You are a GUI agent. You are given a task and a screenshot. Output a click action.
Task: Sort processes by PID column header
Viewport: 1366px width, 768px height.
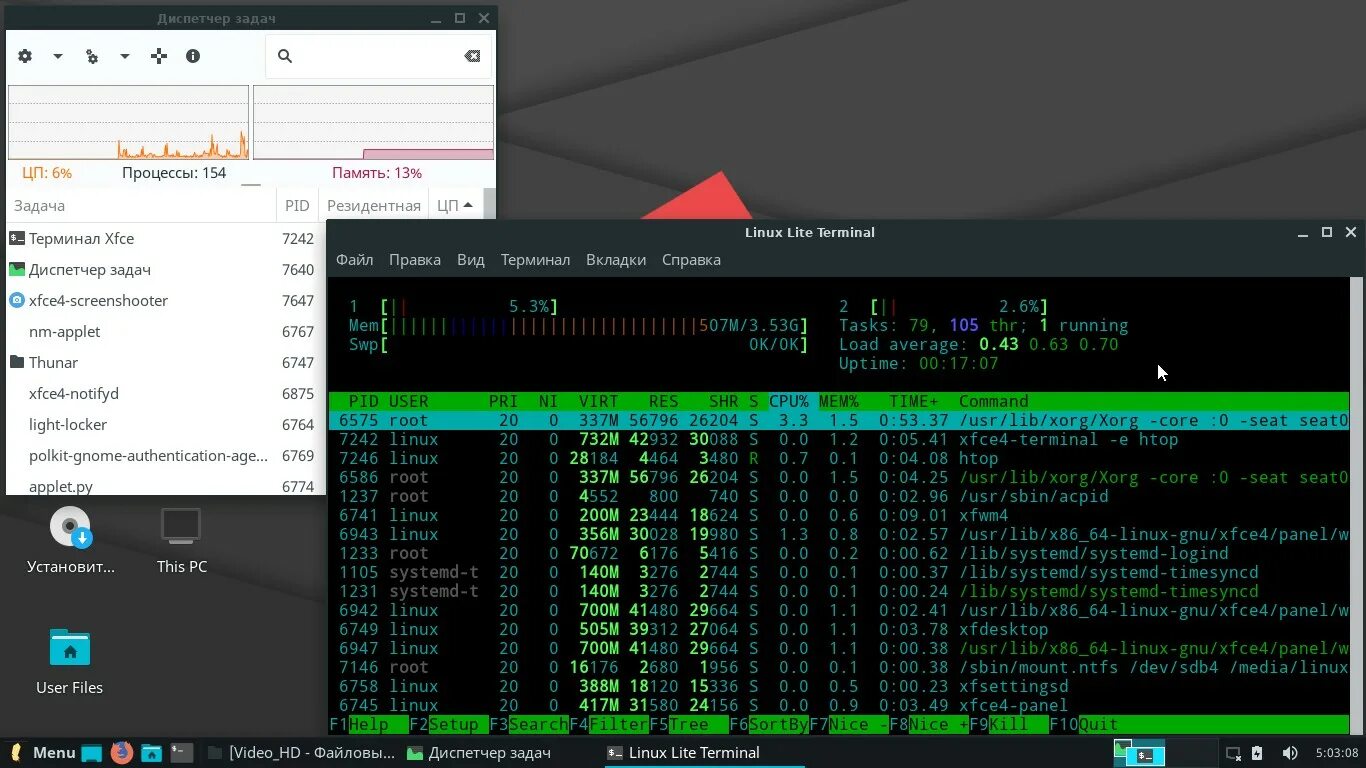(x=297, y=205)
